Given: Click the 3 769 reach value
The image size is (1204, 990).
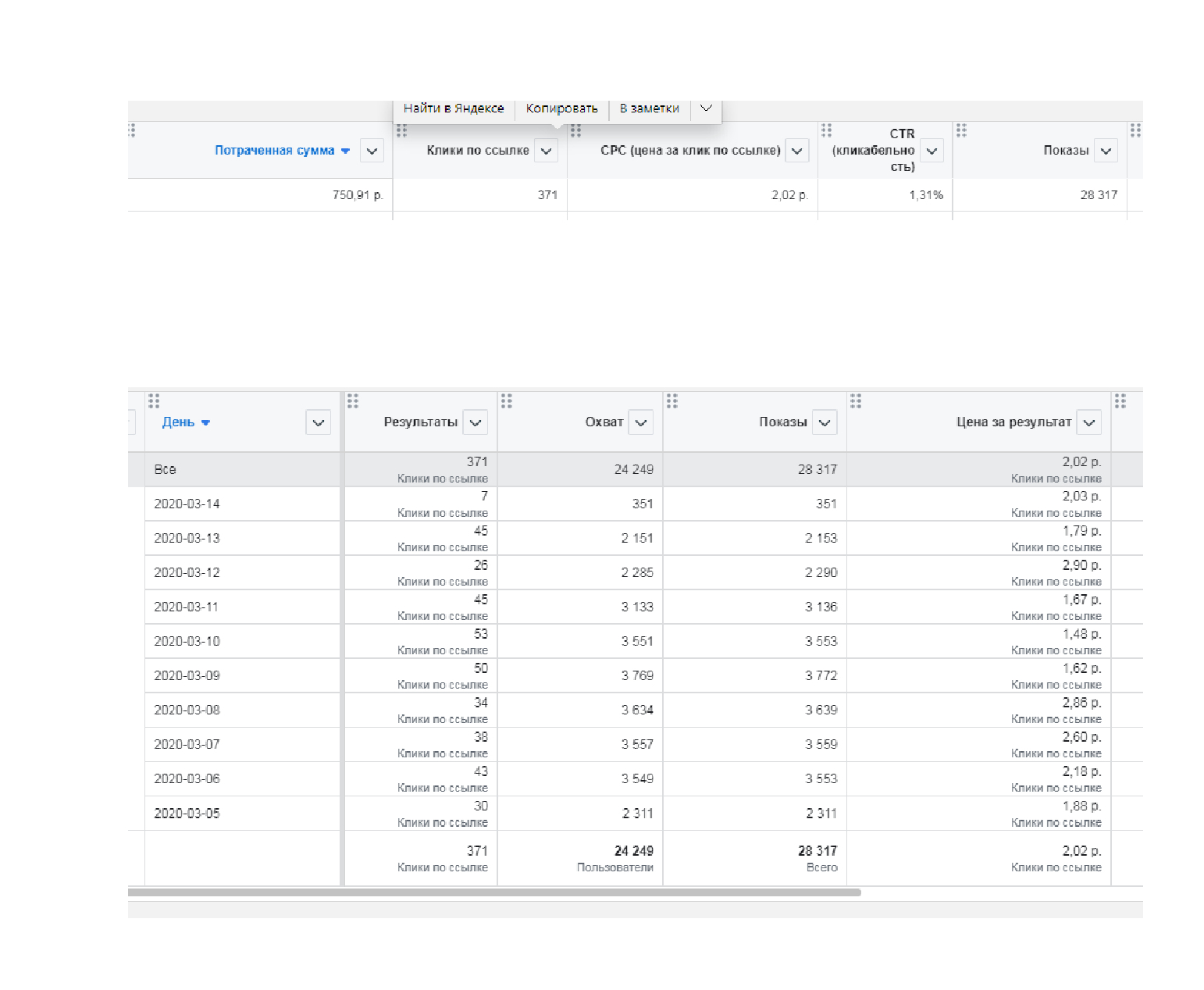Looking at the screenshot, I should pos(637,675).
